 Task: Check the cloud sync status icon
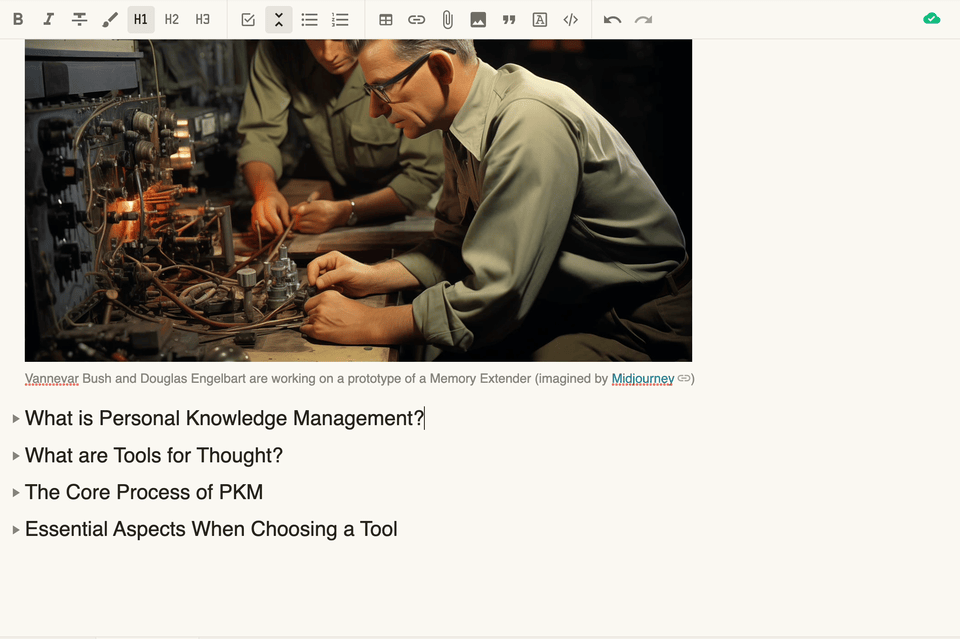click(x=931, y=19)
